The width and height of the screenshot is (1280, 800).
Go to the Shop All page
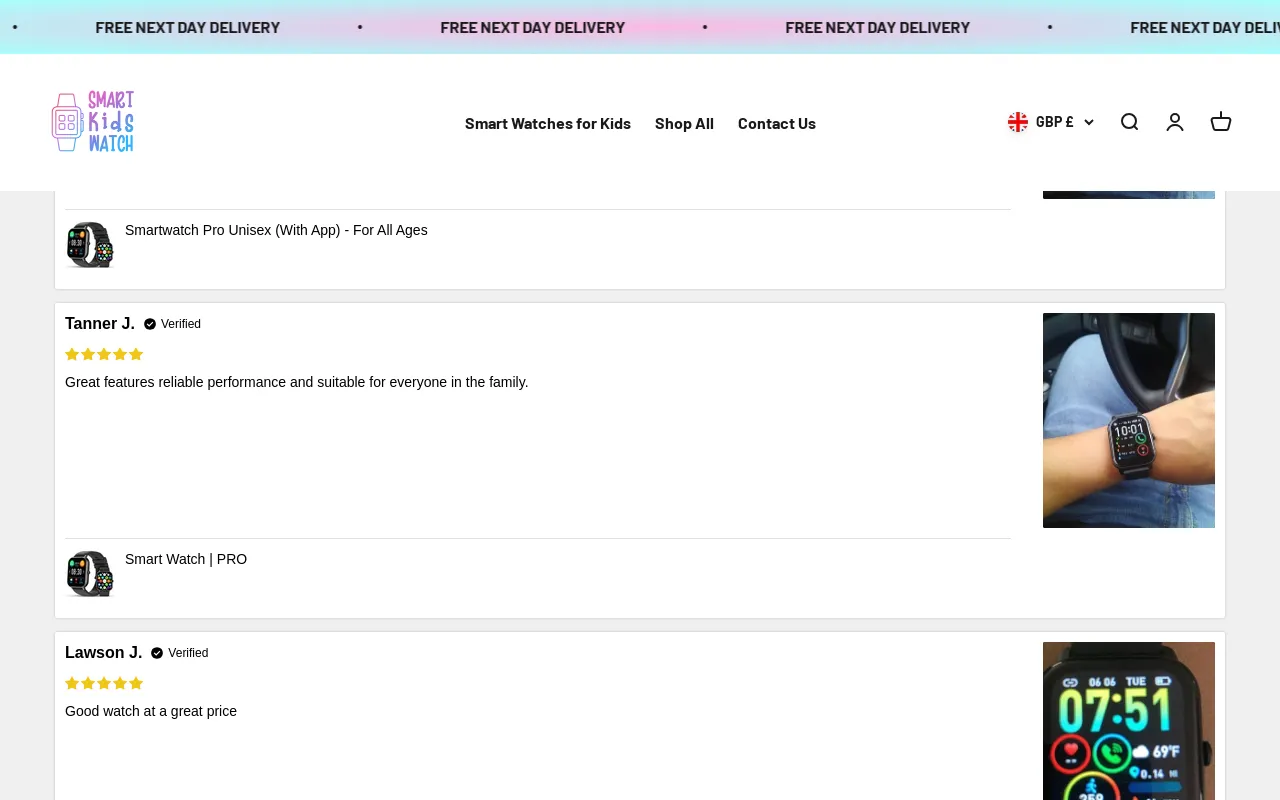684,123
